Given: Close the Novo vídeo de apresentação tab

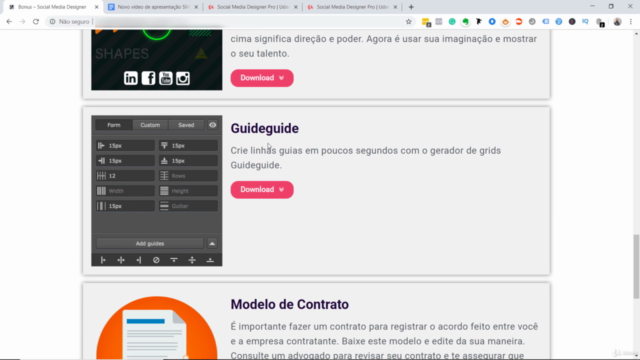Looking at the screenshot, I should tap(196, 7).
